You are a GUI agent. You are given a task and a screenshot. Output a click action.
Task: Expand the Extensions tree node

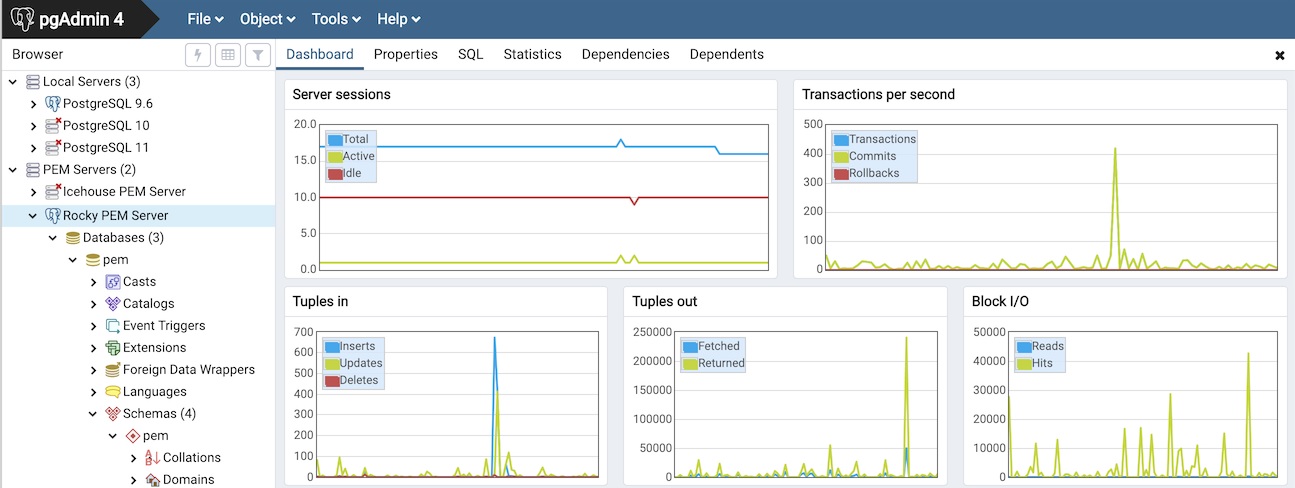pyautogui.click(x=93, y=348)
